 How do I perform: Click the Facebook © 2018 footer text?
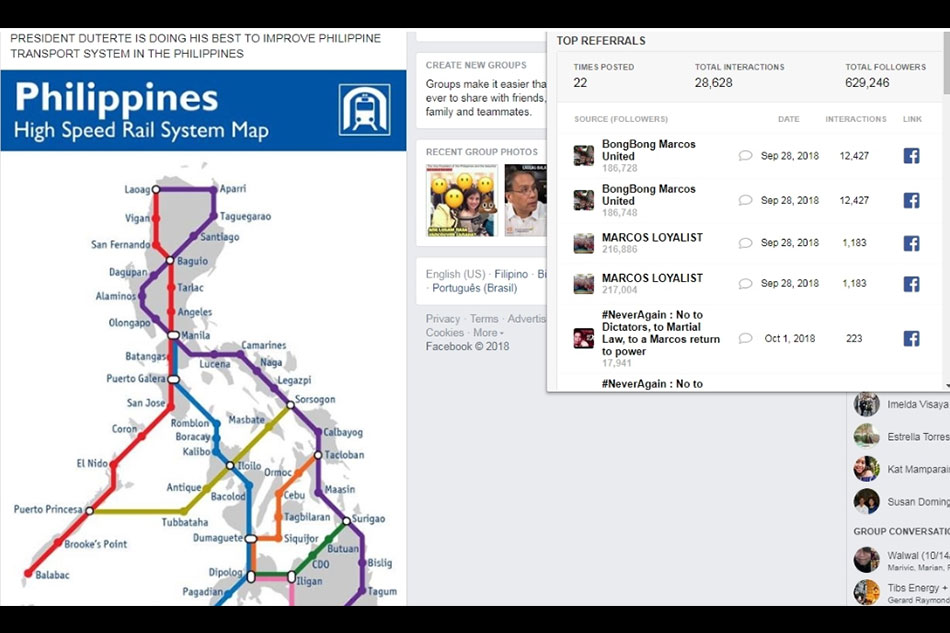click(x=467, y=346)
